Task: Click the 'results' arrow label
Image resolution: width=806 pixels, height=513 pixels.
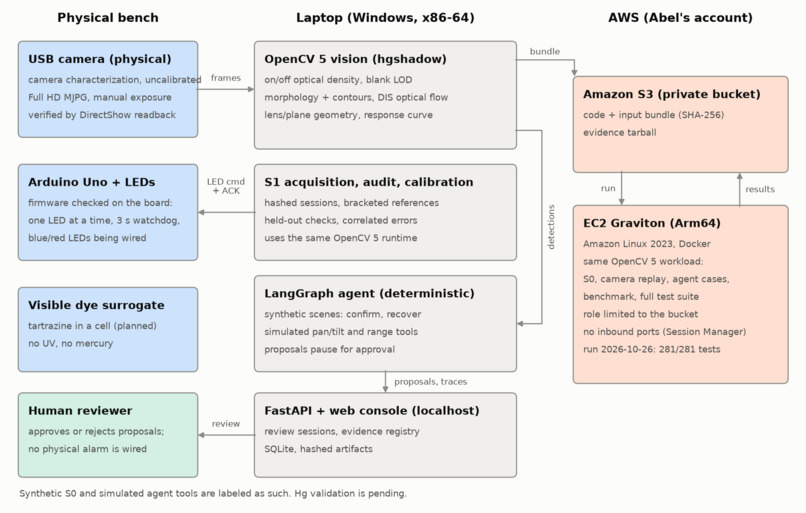Action: point(760,189)
